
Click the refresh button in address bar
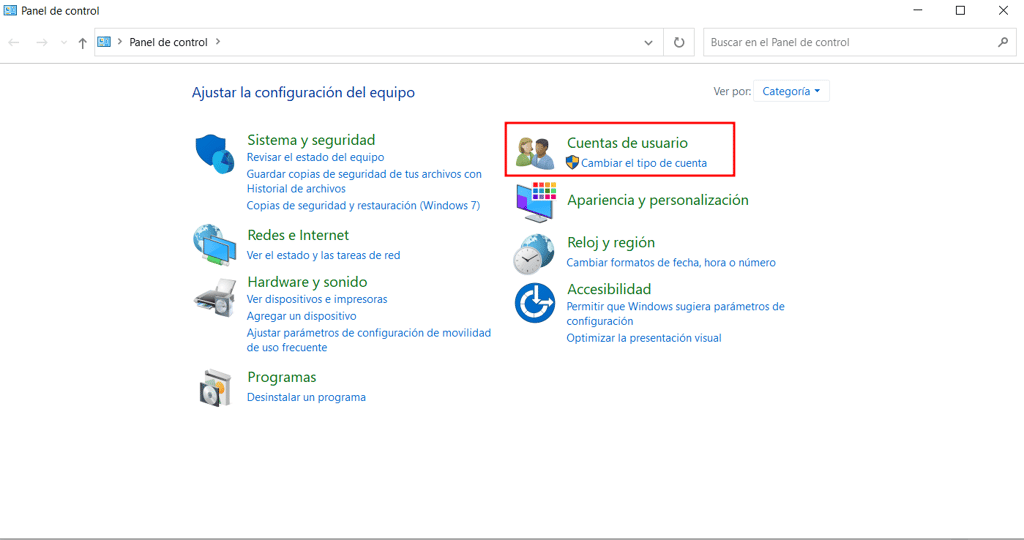click(x=679, y=42)
